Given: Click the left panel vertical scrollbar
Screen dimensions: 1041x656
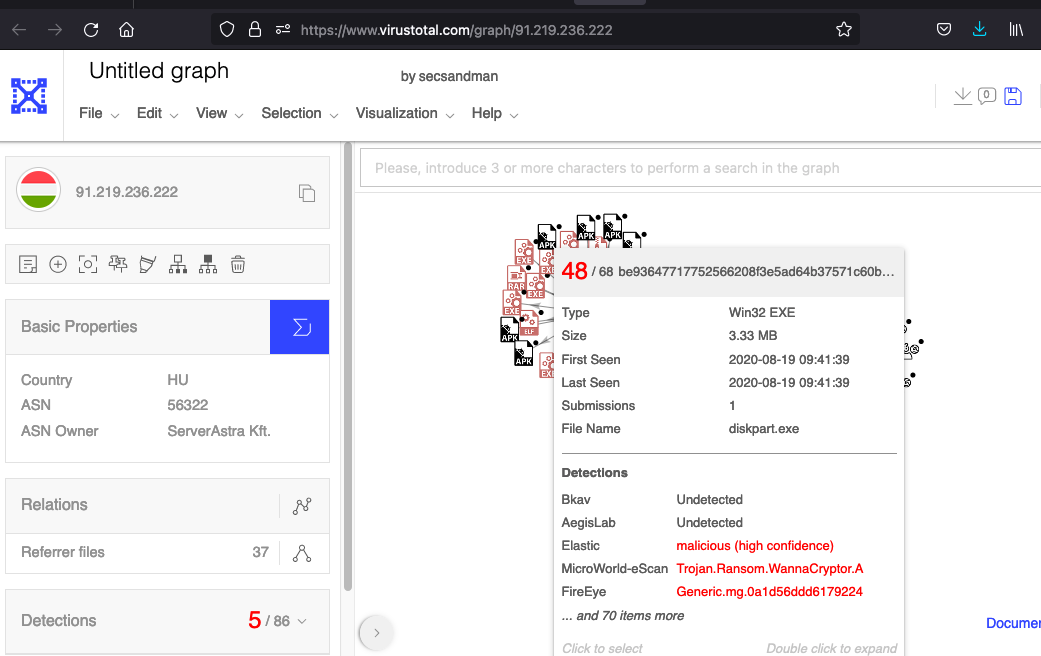Looking at the screenshot, I should click(x=347, y=370).
